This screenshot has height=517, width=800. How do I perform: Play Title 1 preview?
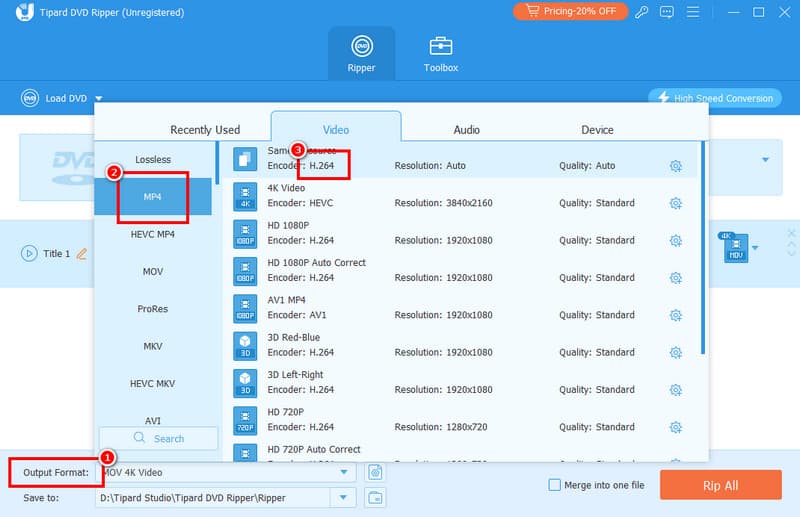29,253
